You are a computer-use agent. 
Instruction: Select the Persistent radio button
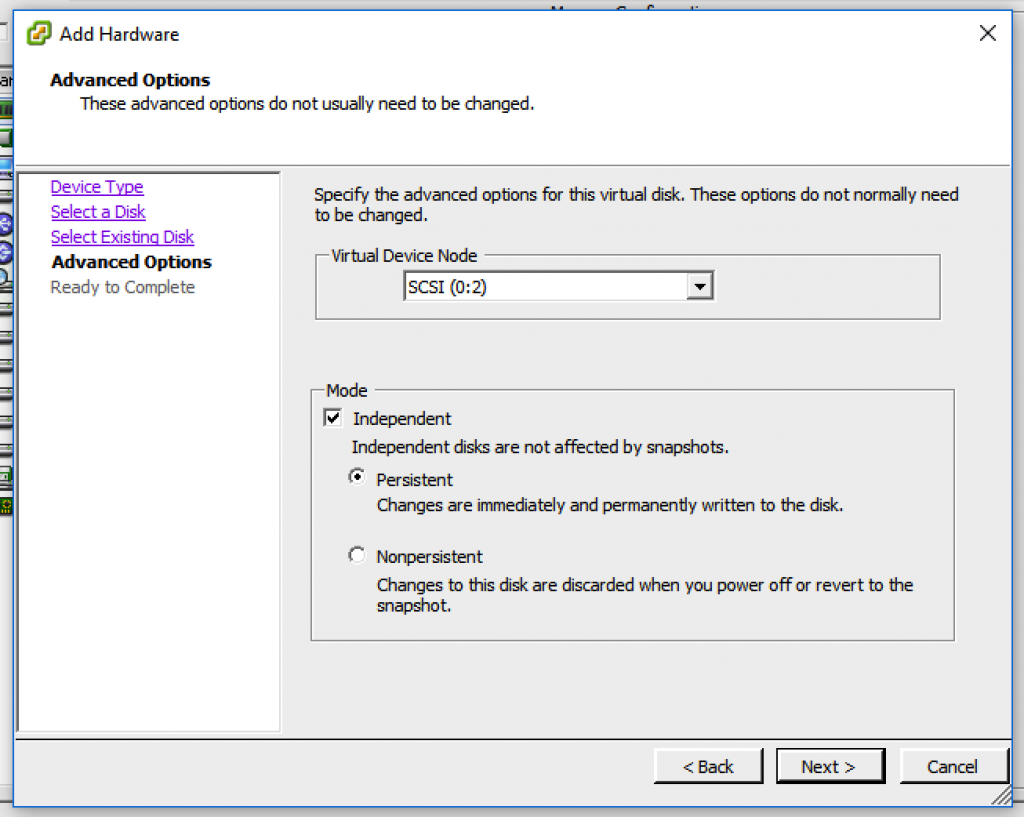[x=357, y=477]
